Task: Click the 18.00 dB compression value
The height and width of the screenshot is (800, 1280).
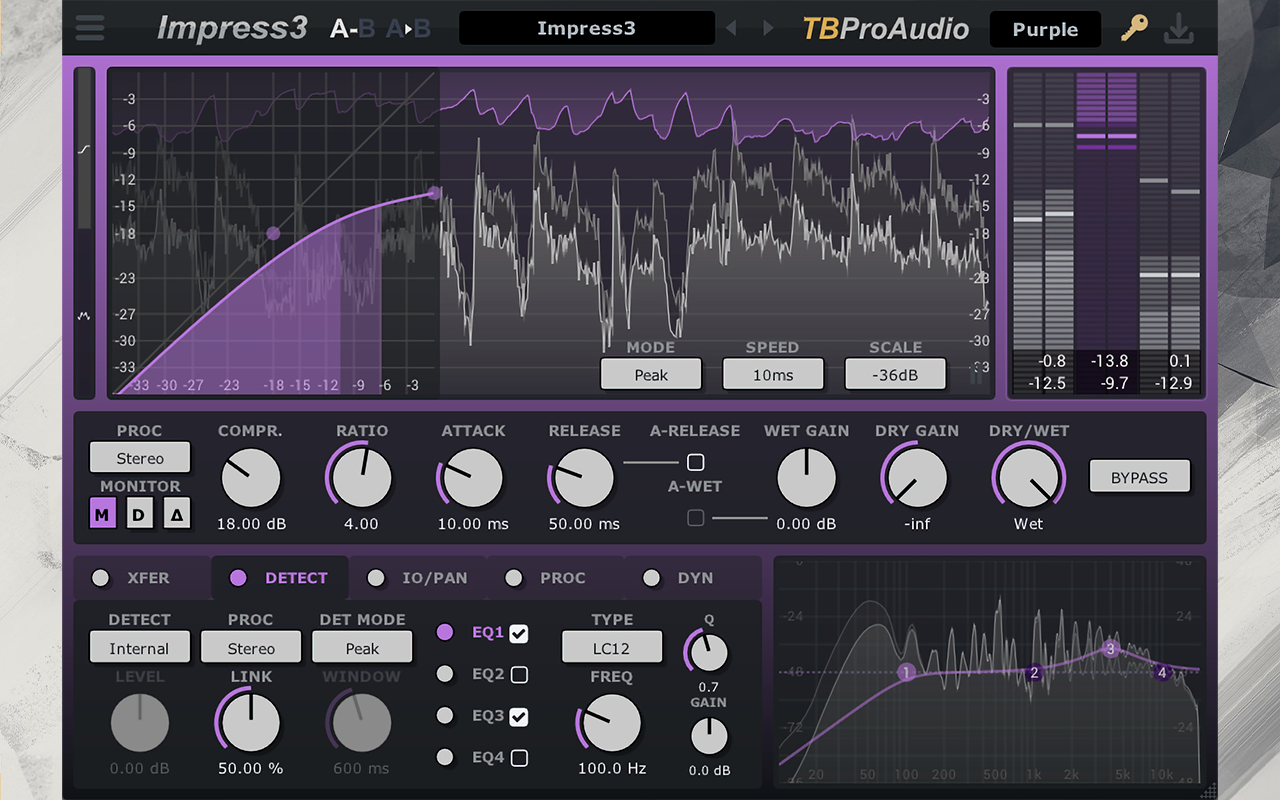Action: tap(251, 523)
